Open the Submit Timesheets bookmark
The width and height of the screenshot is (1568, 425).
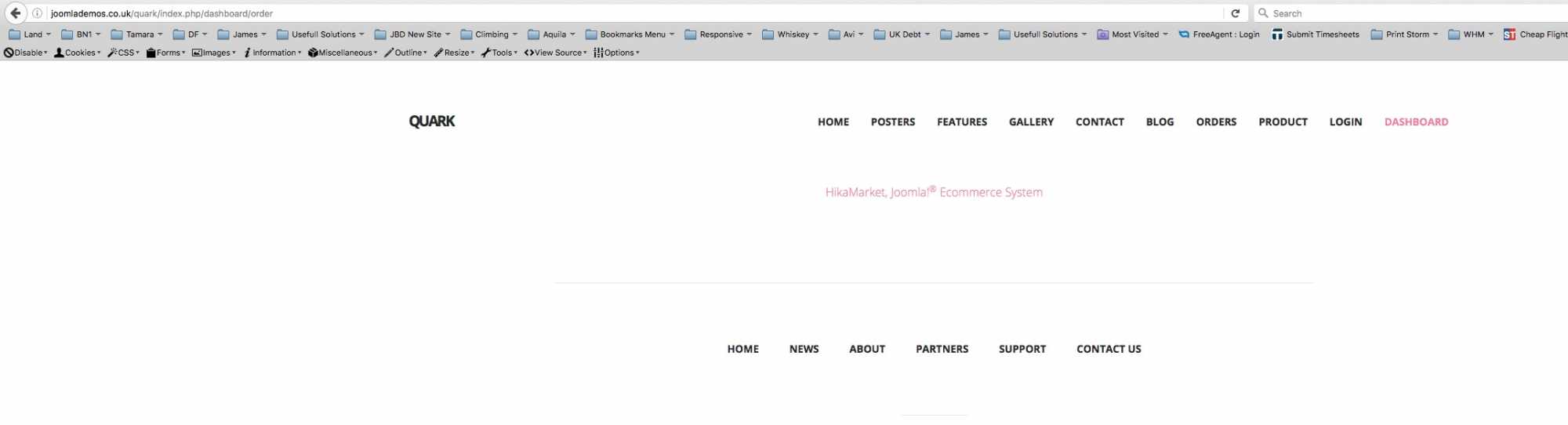coord(1316,35)
